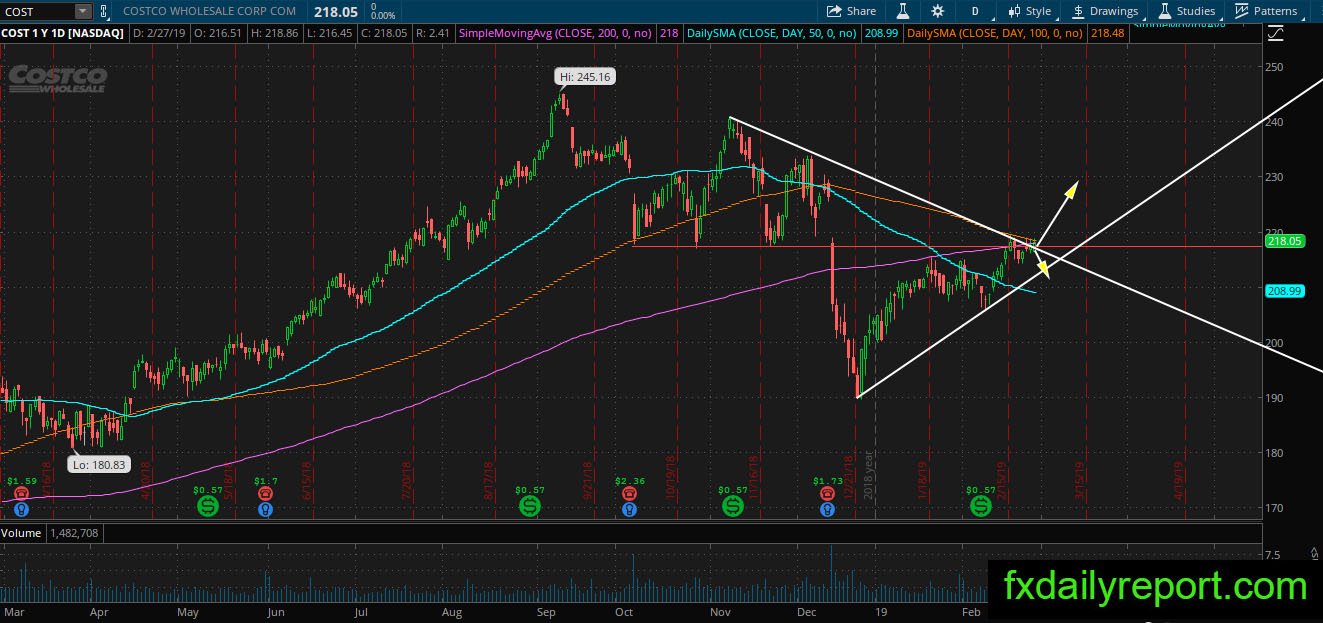The width and height of the screenshot is (1323, 623).
Task: Click the $1.73 earnings phone icon in December
Action: (x=827, y=493)
